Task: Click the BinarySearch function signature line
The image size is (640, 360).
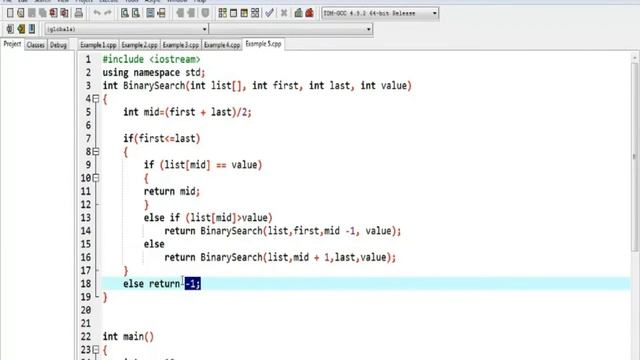Action: click(x=257, y=86)
